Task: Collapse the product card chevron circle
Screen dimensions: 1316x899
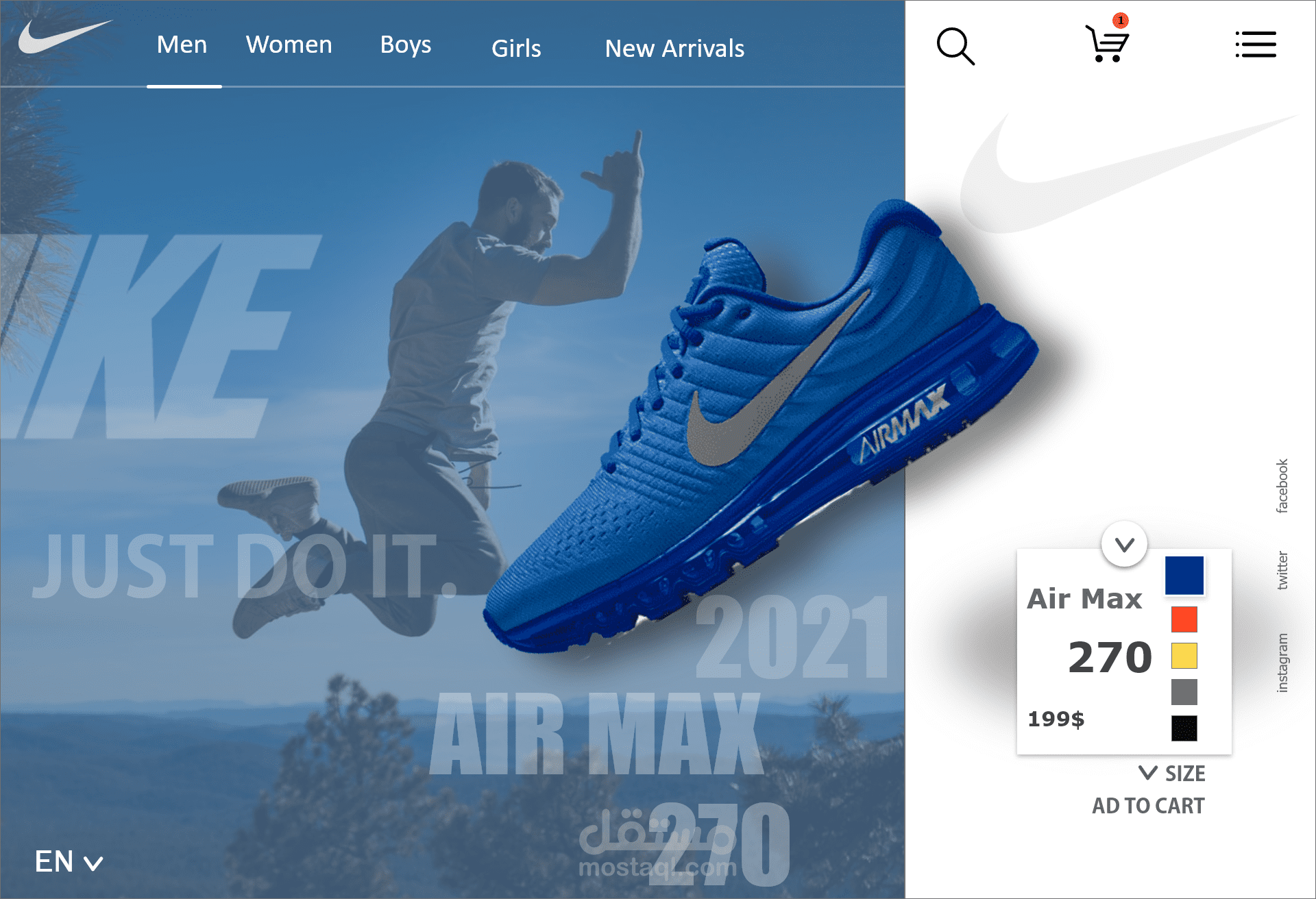Action: [x=1125, y=544]
